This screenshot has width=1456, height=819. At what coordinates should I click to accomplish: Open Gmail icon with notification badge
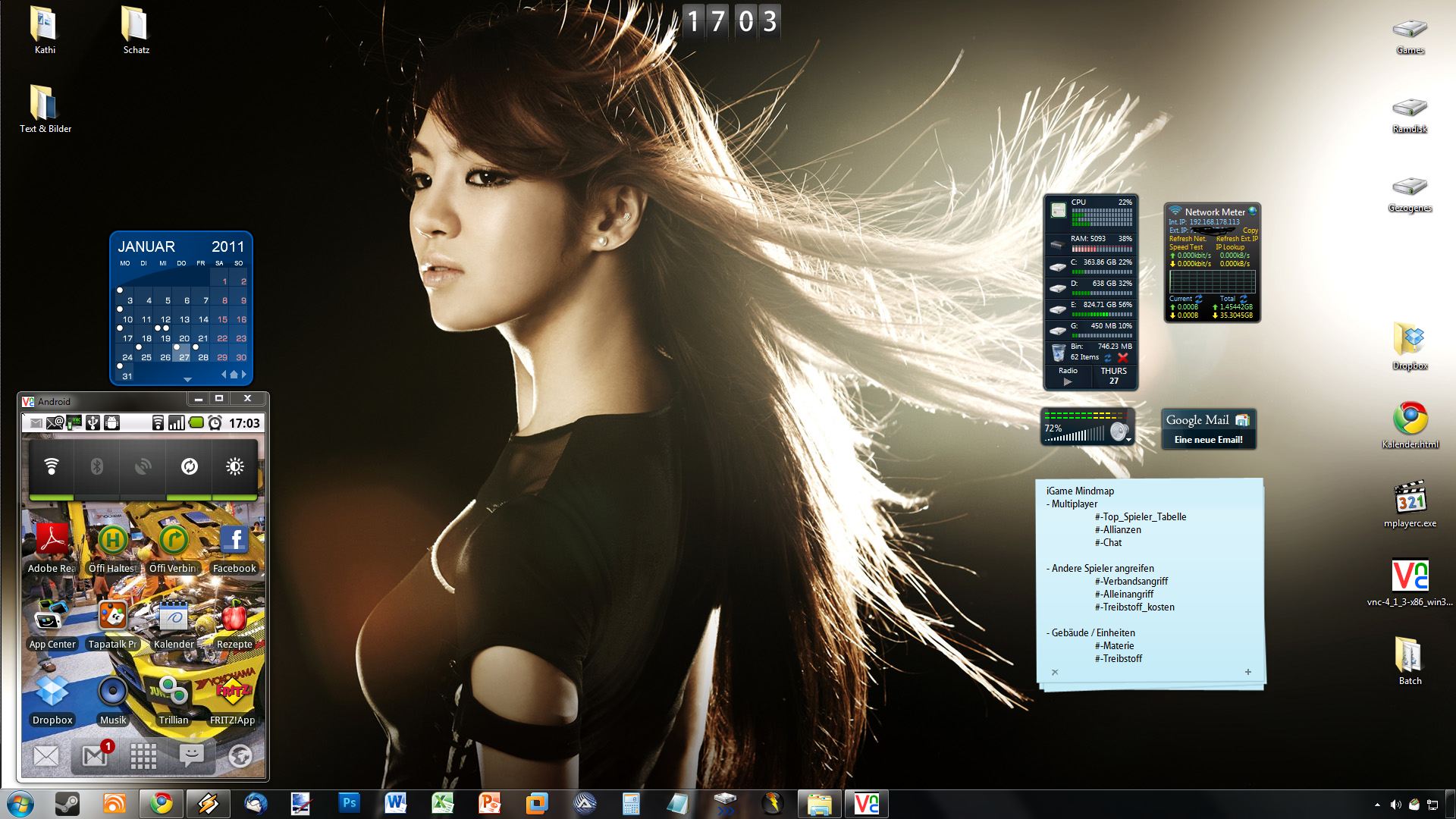(96, 755)
